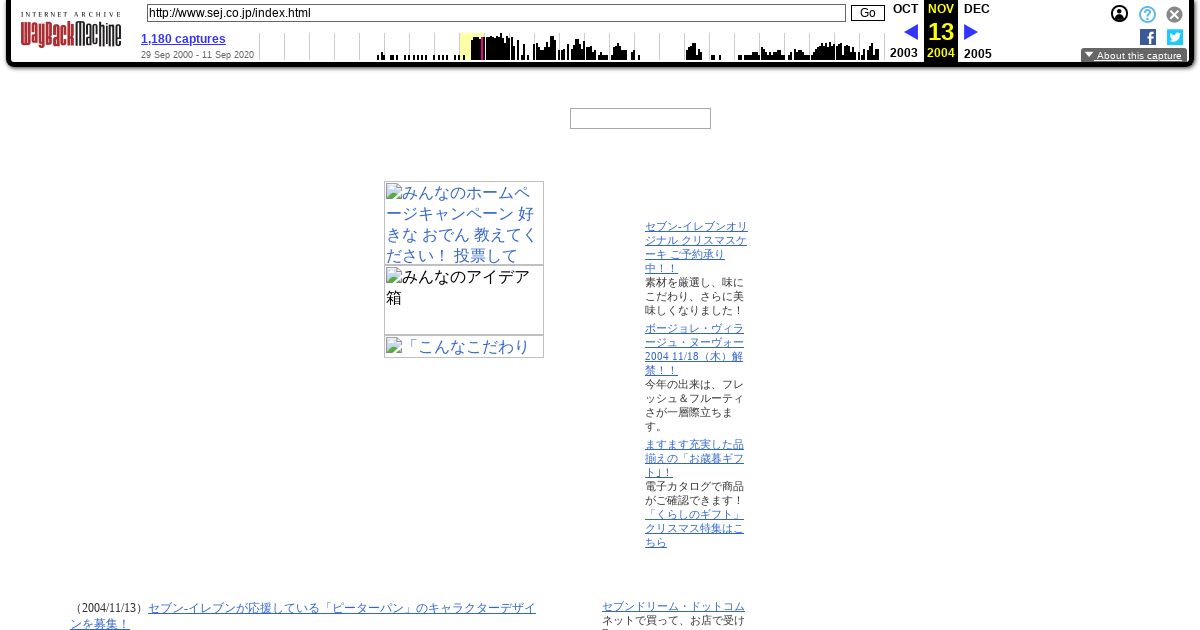Click the text 電子カタログで商品がご確認できます
The image size is (1200, 630).
[x=694, y=493]
